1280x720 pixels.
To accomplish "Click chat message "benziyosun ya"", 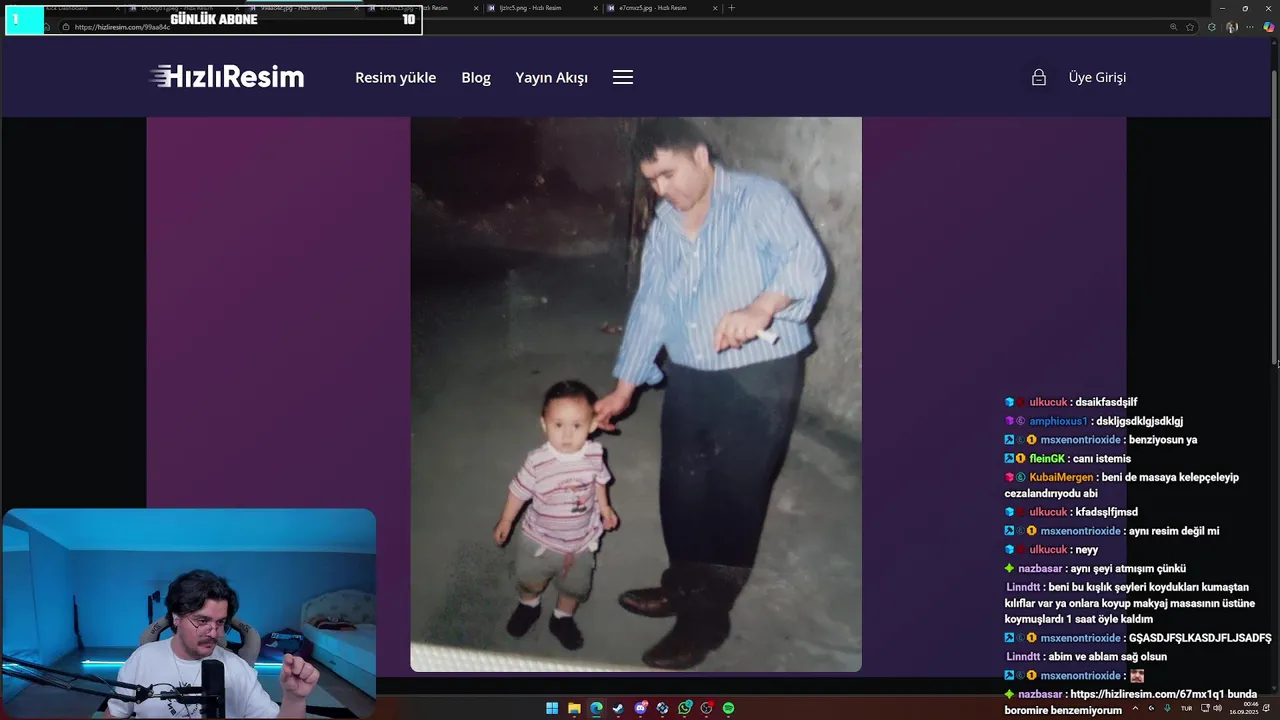I will pyautogui.click(x=1163, y=440).
